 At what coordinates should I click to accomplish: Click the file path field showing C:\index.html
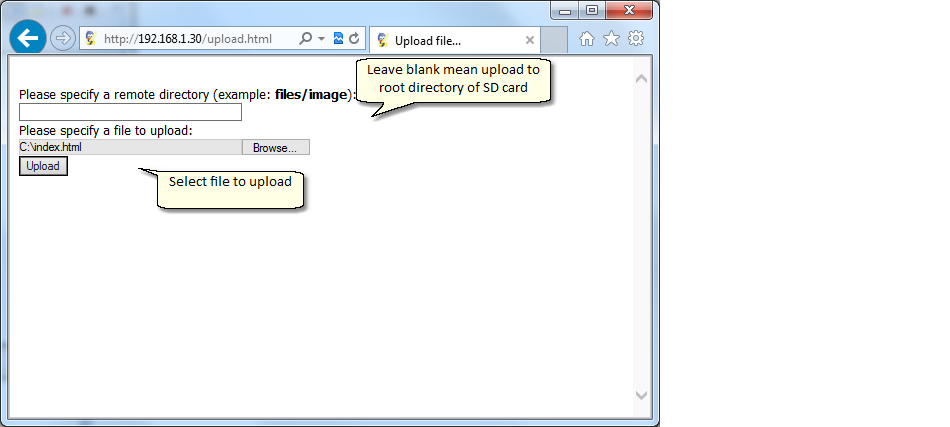click(x=130, y=147)
